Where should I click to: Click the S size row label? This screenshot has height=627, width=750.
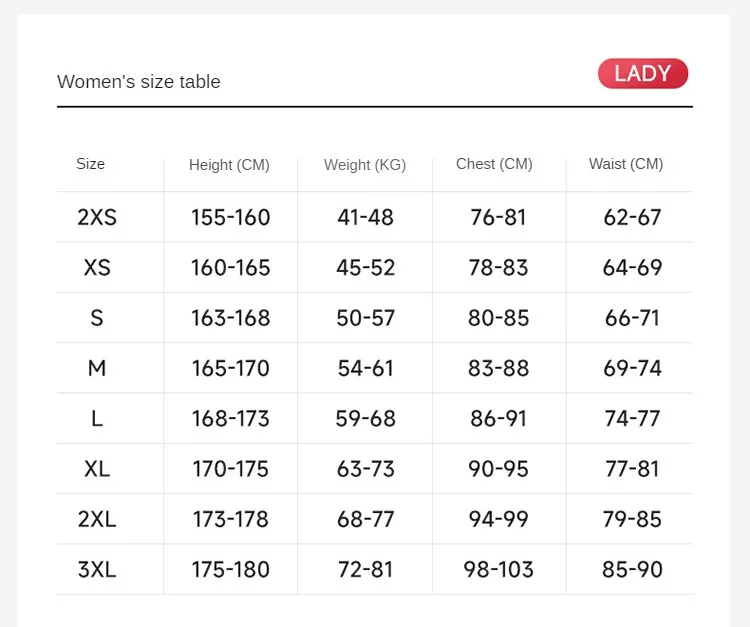tap(97, 318)
